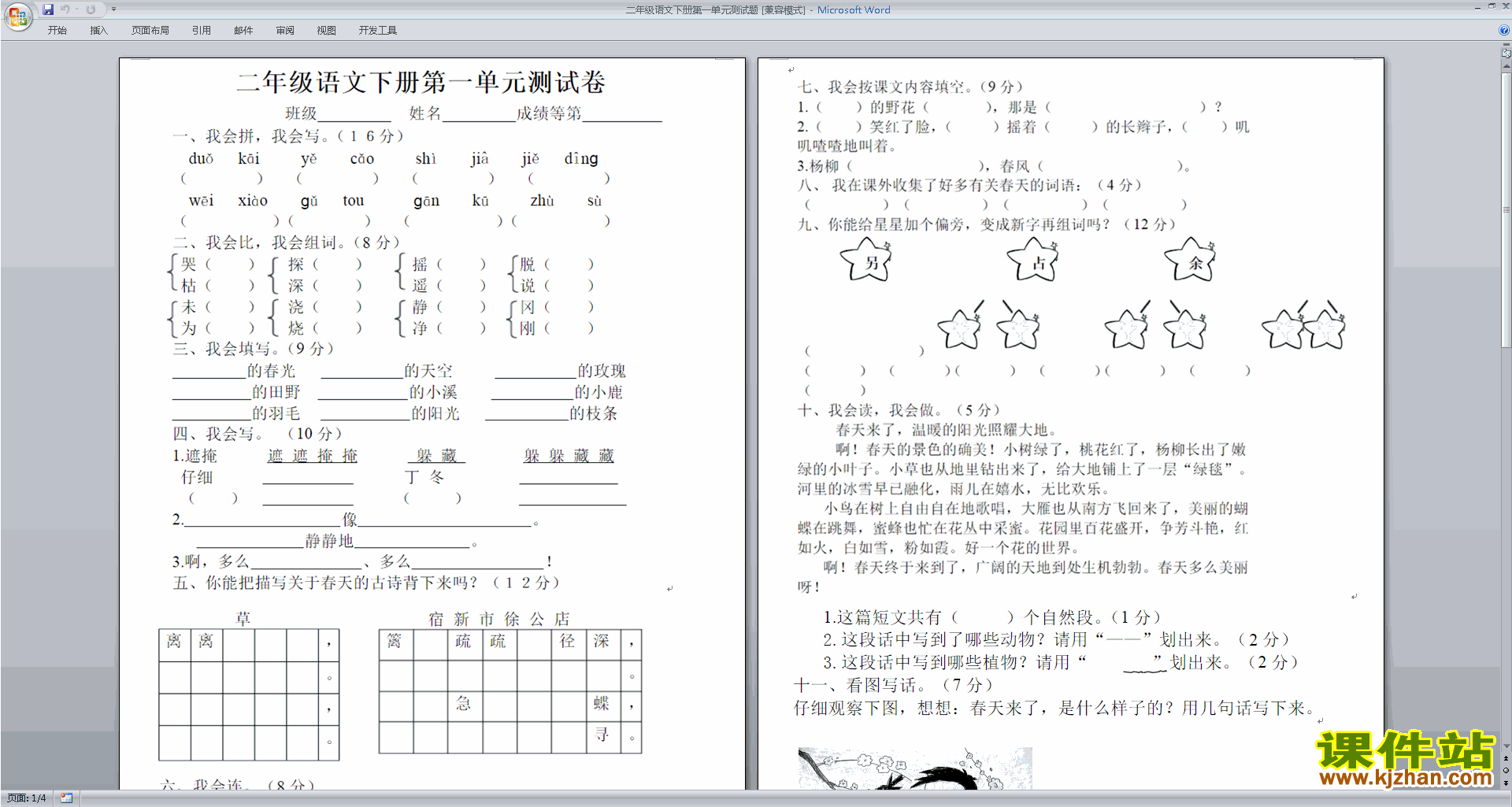
Task: Click the Redo icon in quick access toolbar
Action: (91, 9)
